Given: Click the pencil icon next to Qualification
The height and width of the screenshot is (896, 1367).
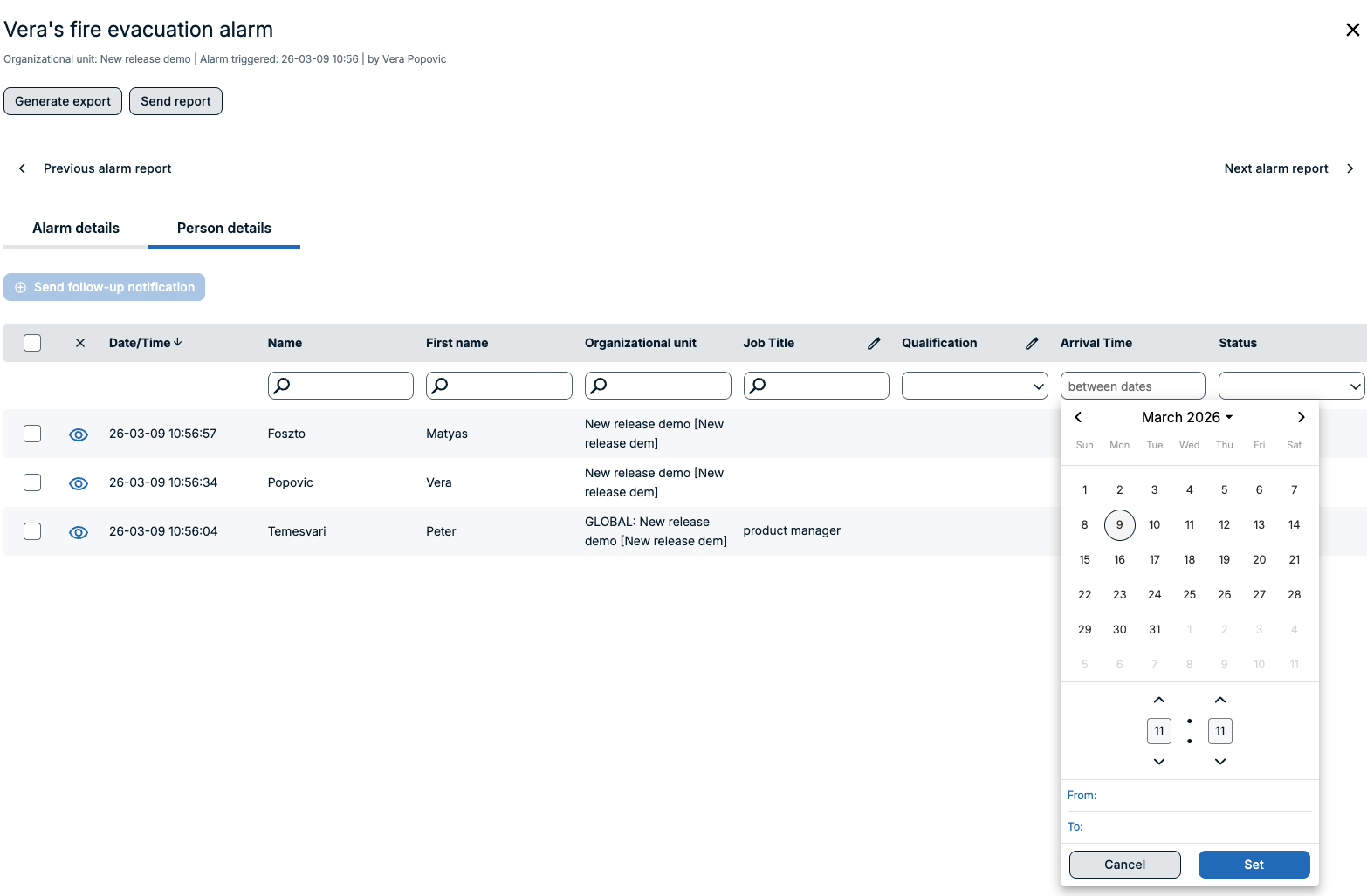Looking at the screenshot, I should (1032, 344).
